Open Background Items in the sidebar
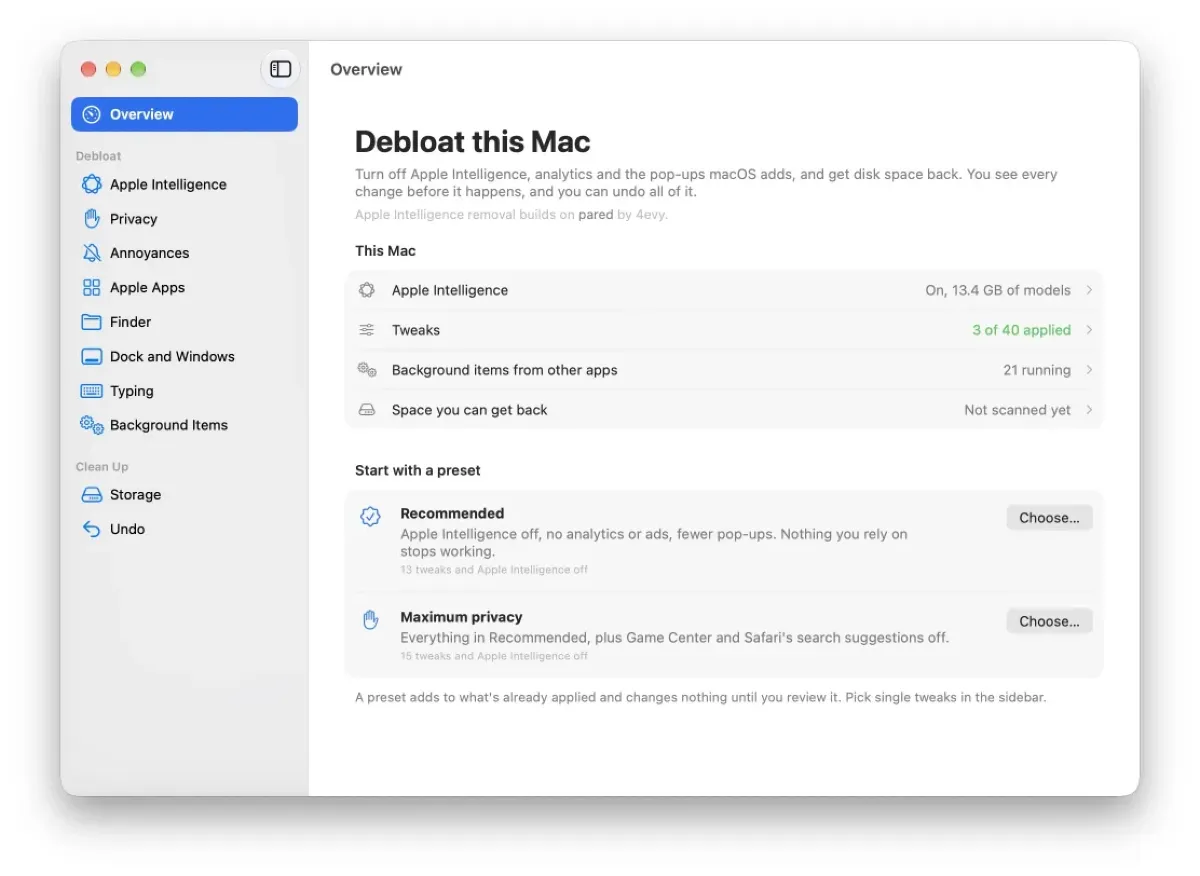The height and width of the screenshot is (876, 1200). (184, 425)
